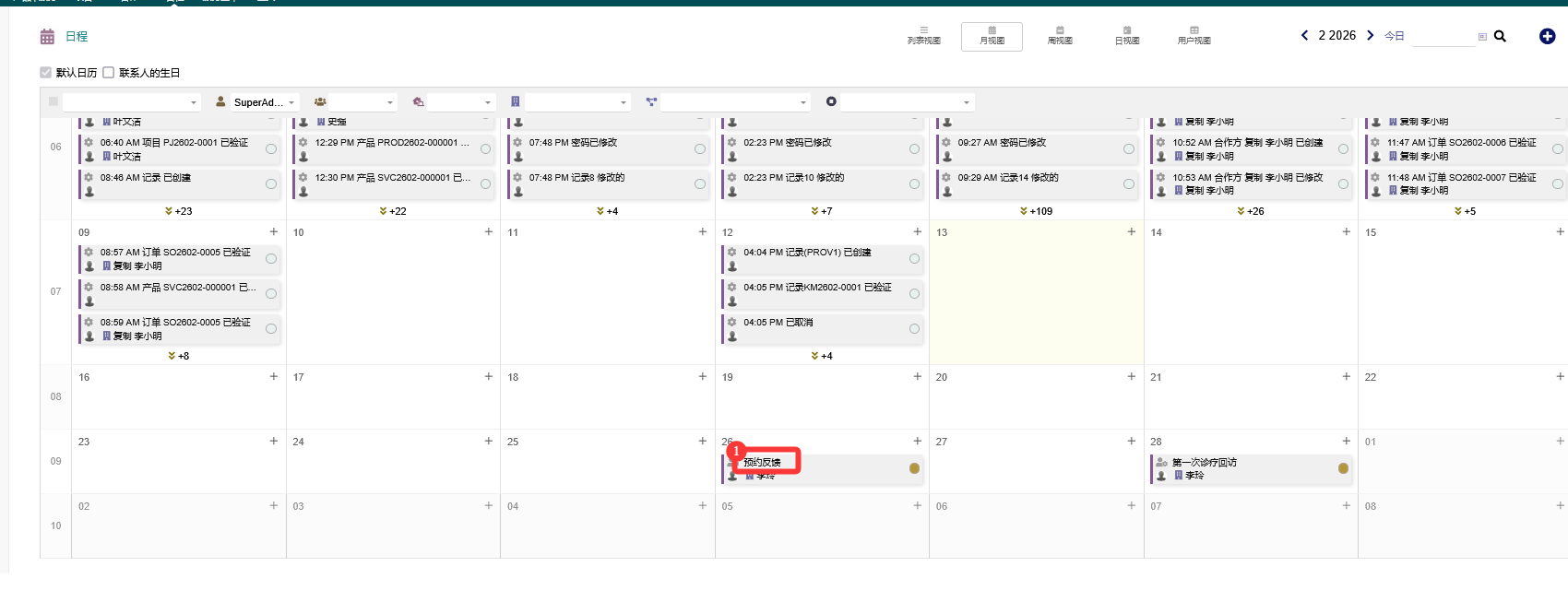Go to previous month arrow

point(1304,35)
